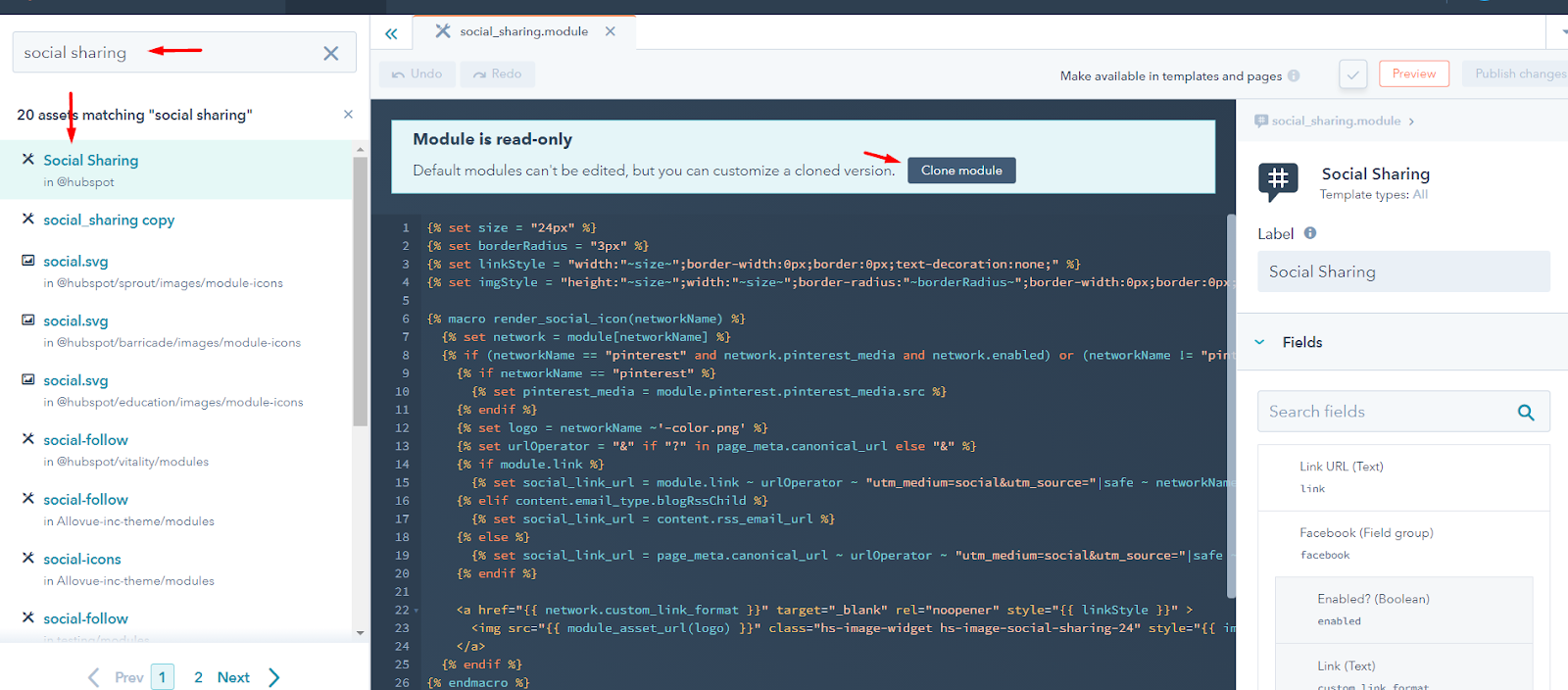Switch to social_sharing.module tab
This screenshot has height=690, width=1568.
[x=524, y=31]
